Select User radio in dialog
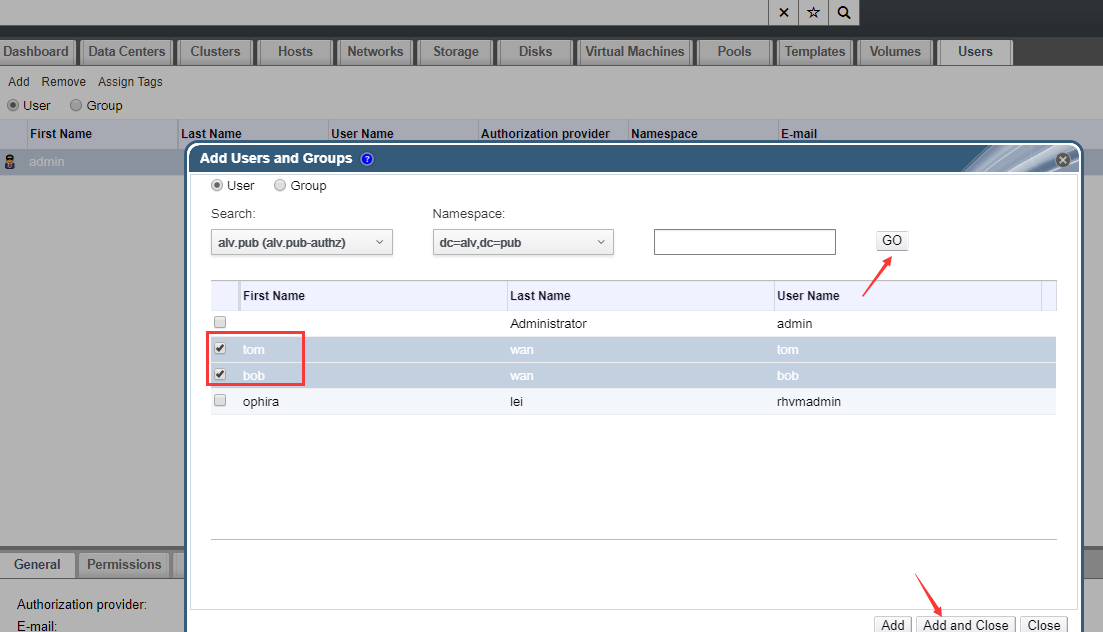Viewport: 1103px width, 632px height. [217, 185]
